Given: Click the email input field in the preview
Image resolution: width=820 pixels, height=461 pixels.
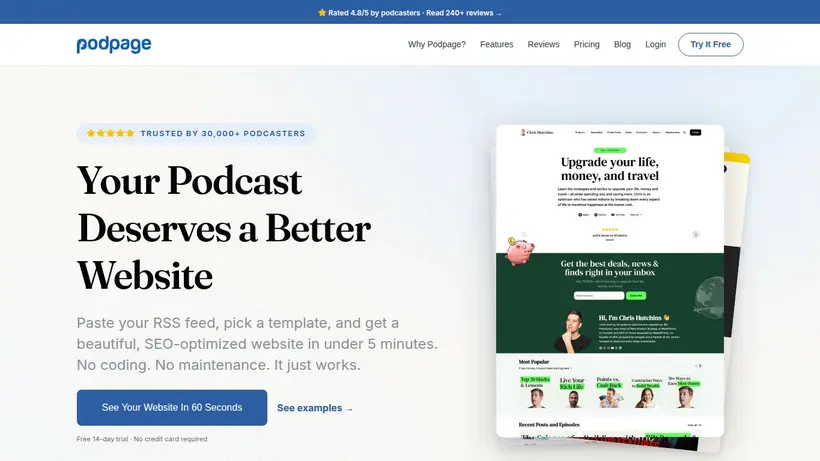Looking at the screenshot, I should (599, 296).
